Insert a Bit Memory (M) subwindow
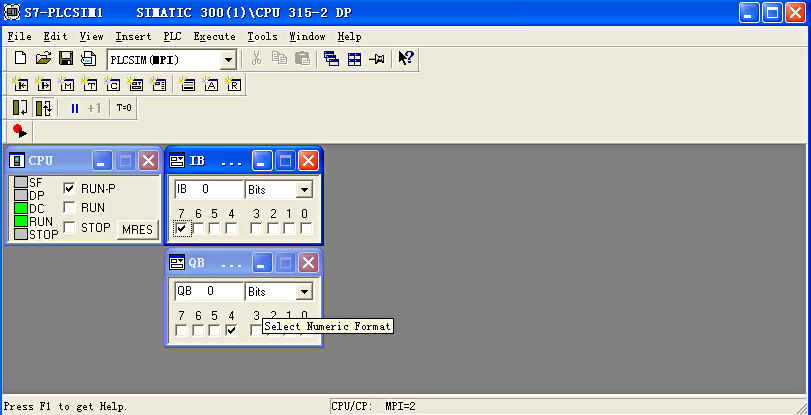The width and height of the screenshot is (811, 415). point(66,84)
